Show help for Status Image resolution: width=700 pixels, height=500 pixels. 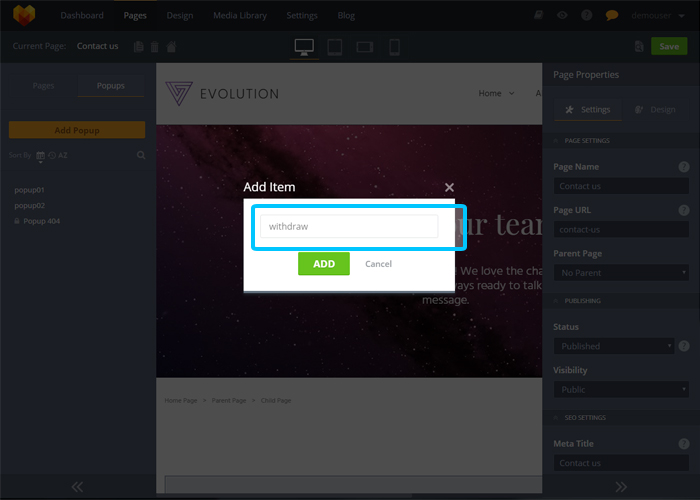coord(683,346)
